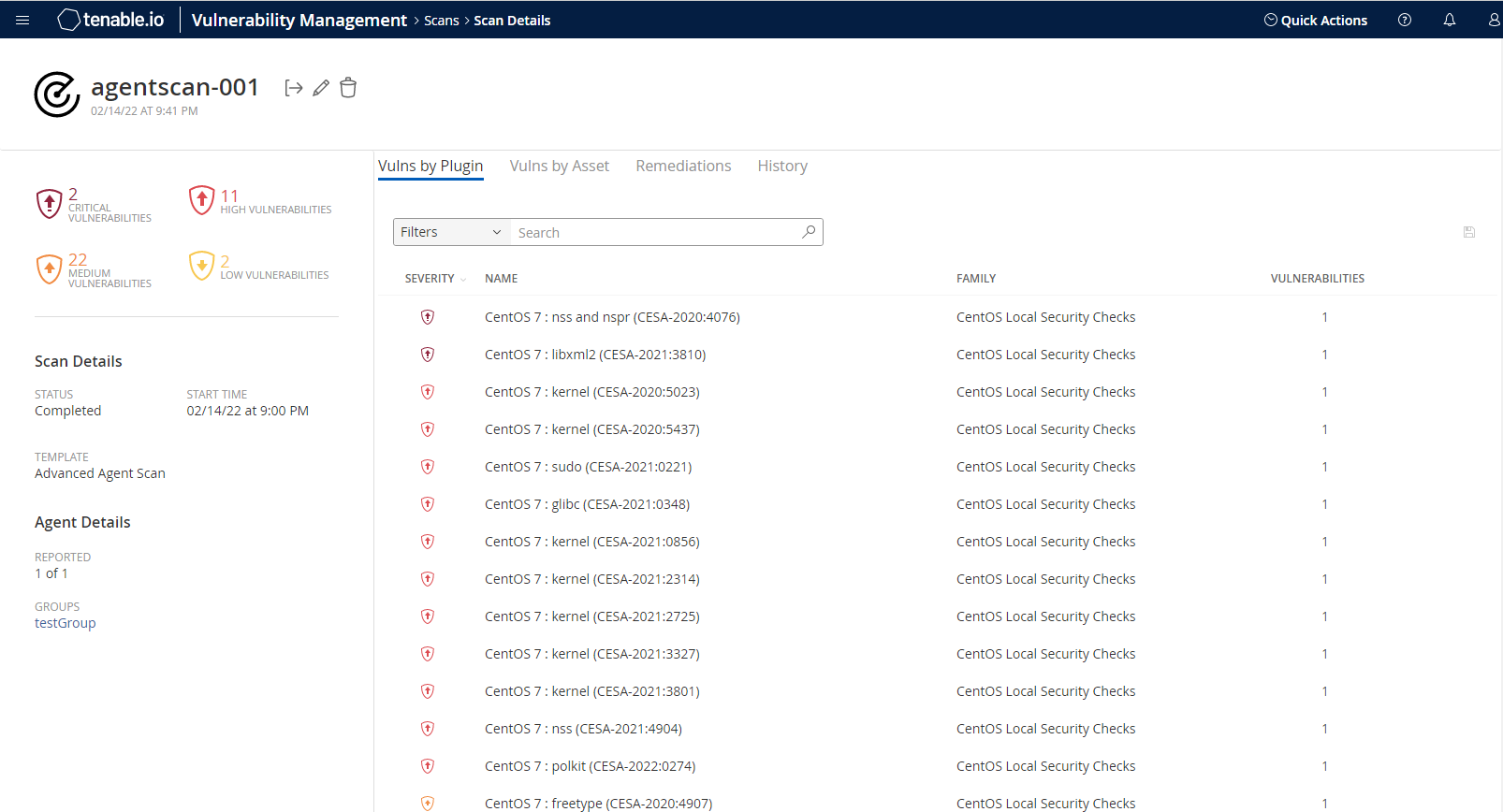Click family cell of sudo row

click(1046, 467)
